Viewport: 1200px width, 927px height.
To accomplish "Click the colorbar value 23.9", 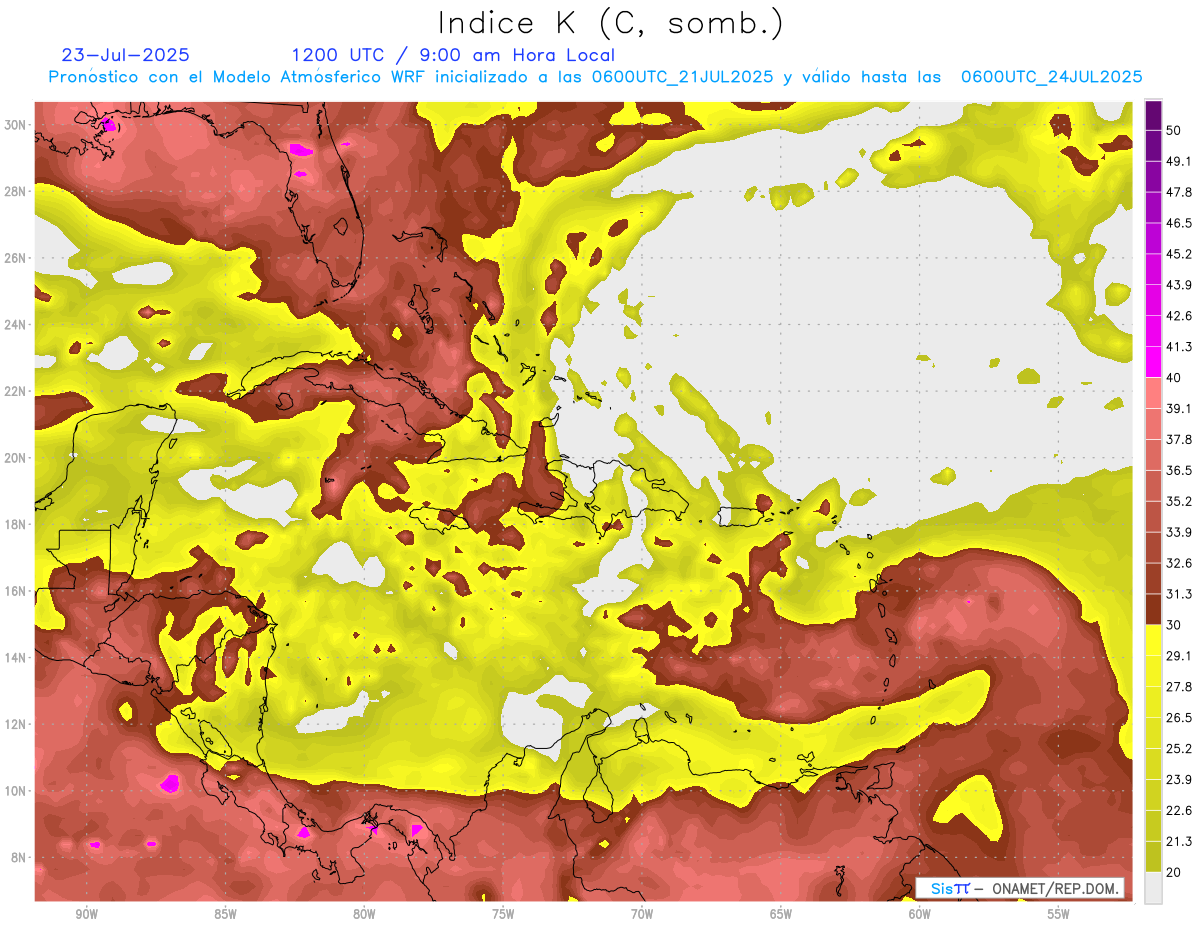I will (1178, 780).
